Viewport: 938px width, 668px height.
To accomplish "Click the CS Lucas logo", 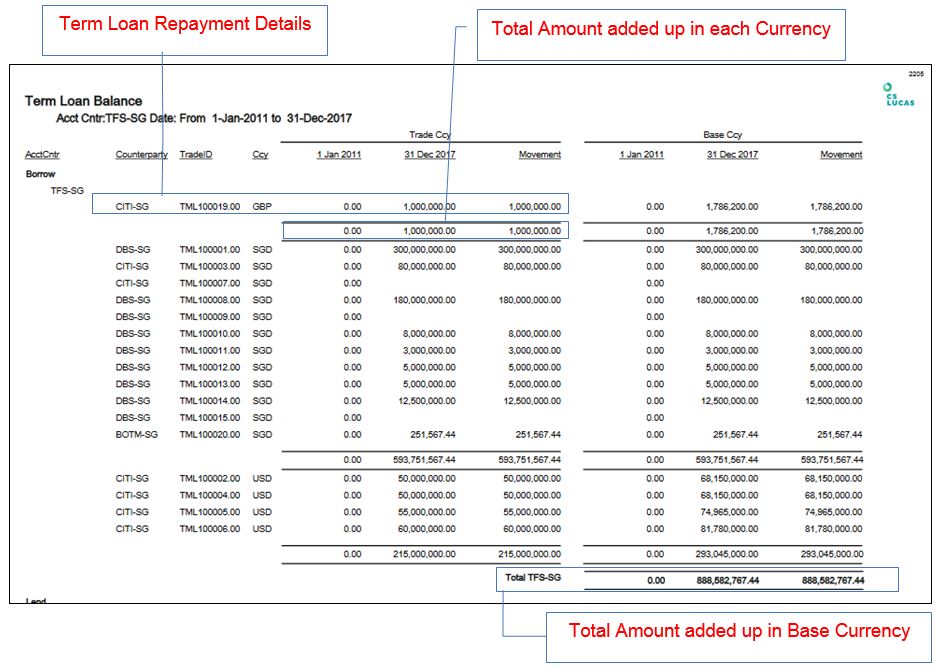I will click(x=899, y=94).
